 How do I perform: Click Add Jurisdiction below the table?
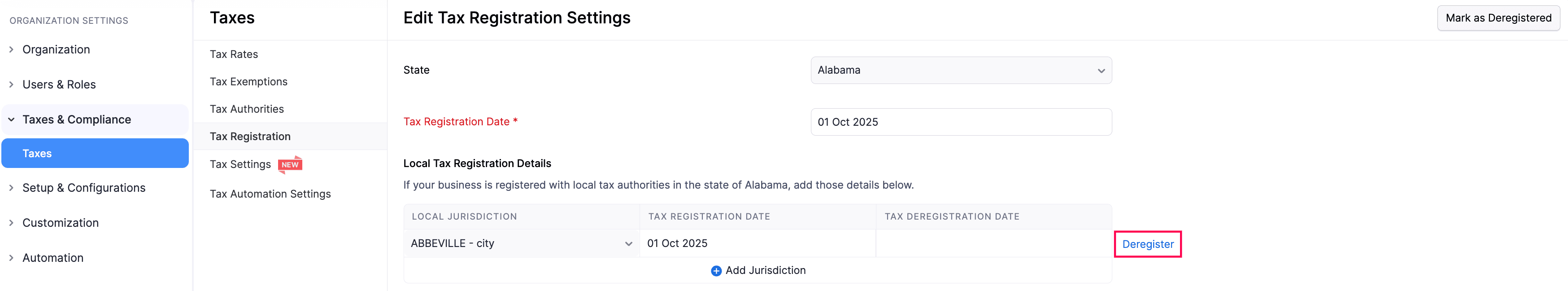[766, 270]
